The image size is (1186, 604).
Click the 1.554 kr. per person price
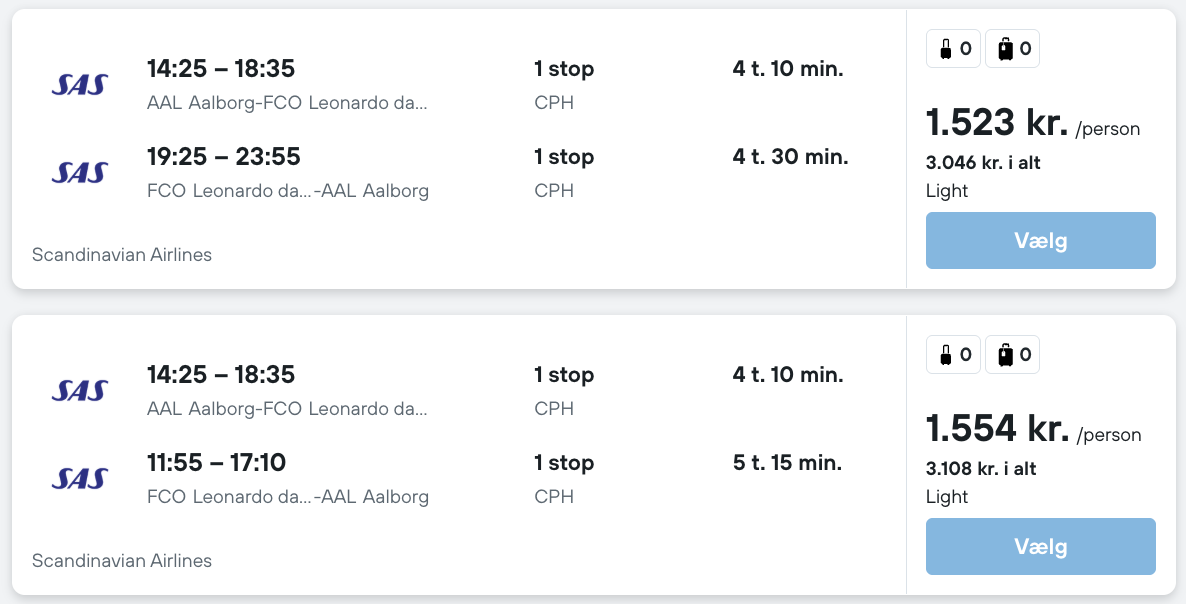tap(997, 429)
